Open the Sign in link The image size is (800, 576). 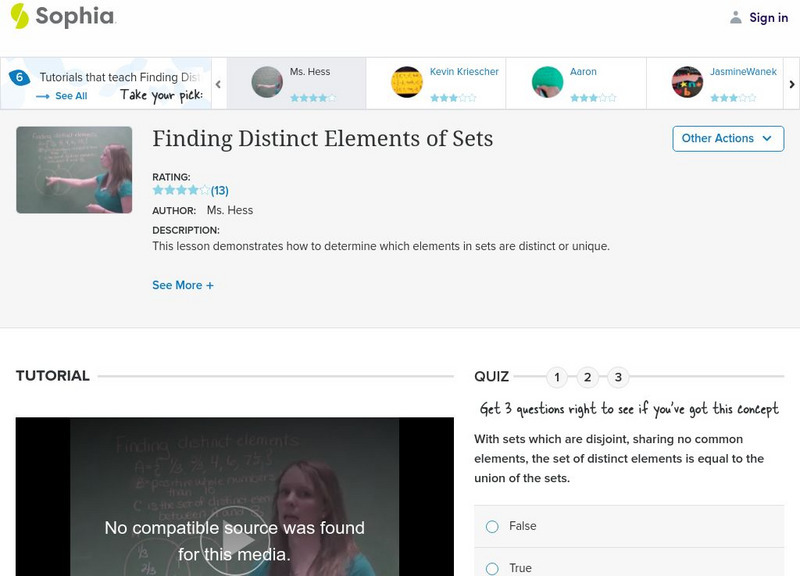click(x=768, y=18)
